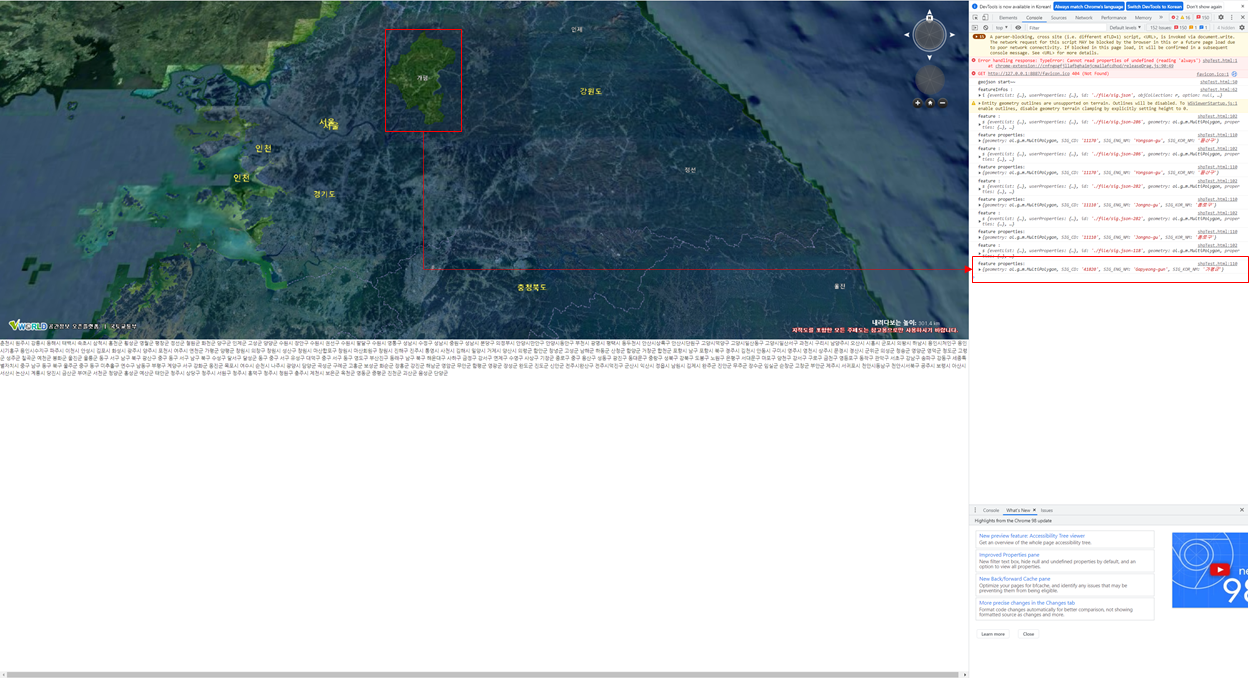
Task: Show the console sidebar icon
Action: point(975,28)
